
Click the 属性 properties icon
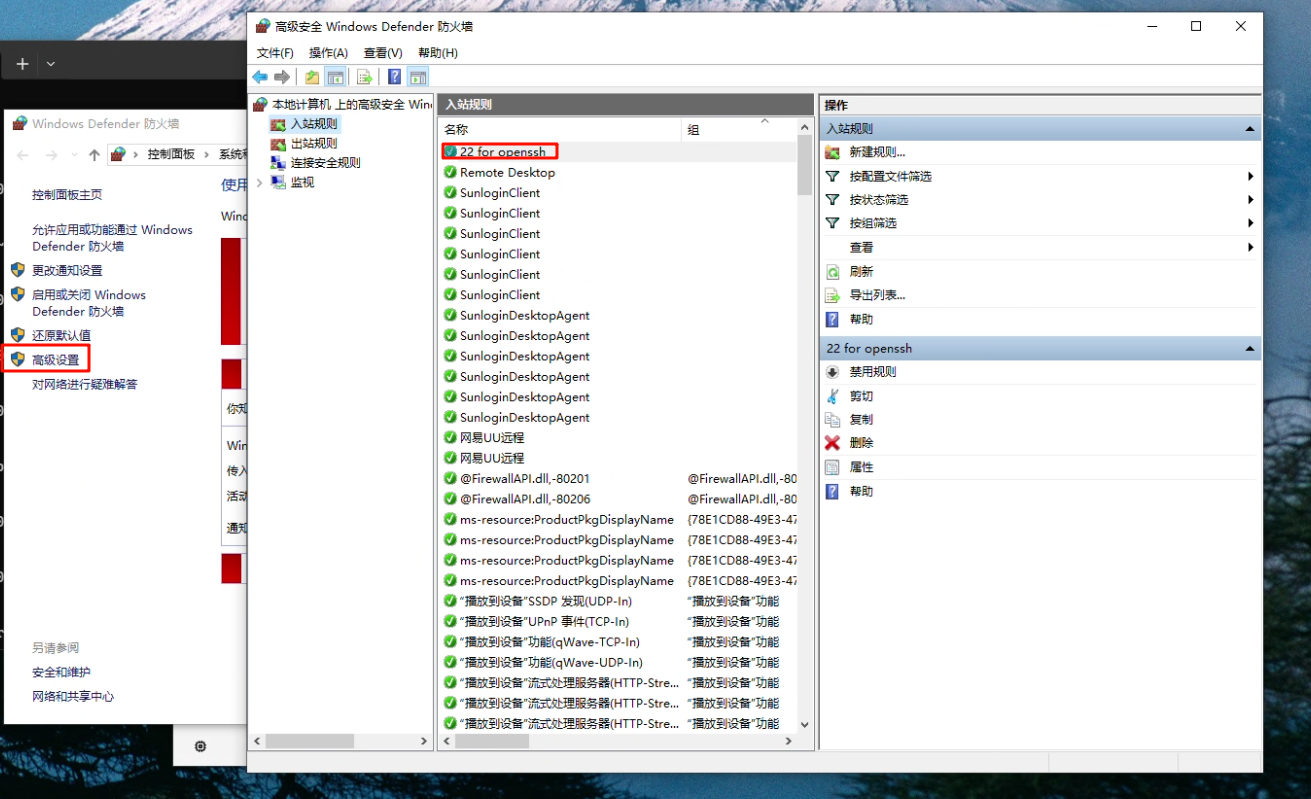(x=832, y=467)
